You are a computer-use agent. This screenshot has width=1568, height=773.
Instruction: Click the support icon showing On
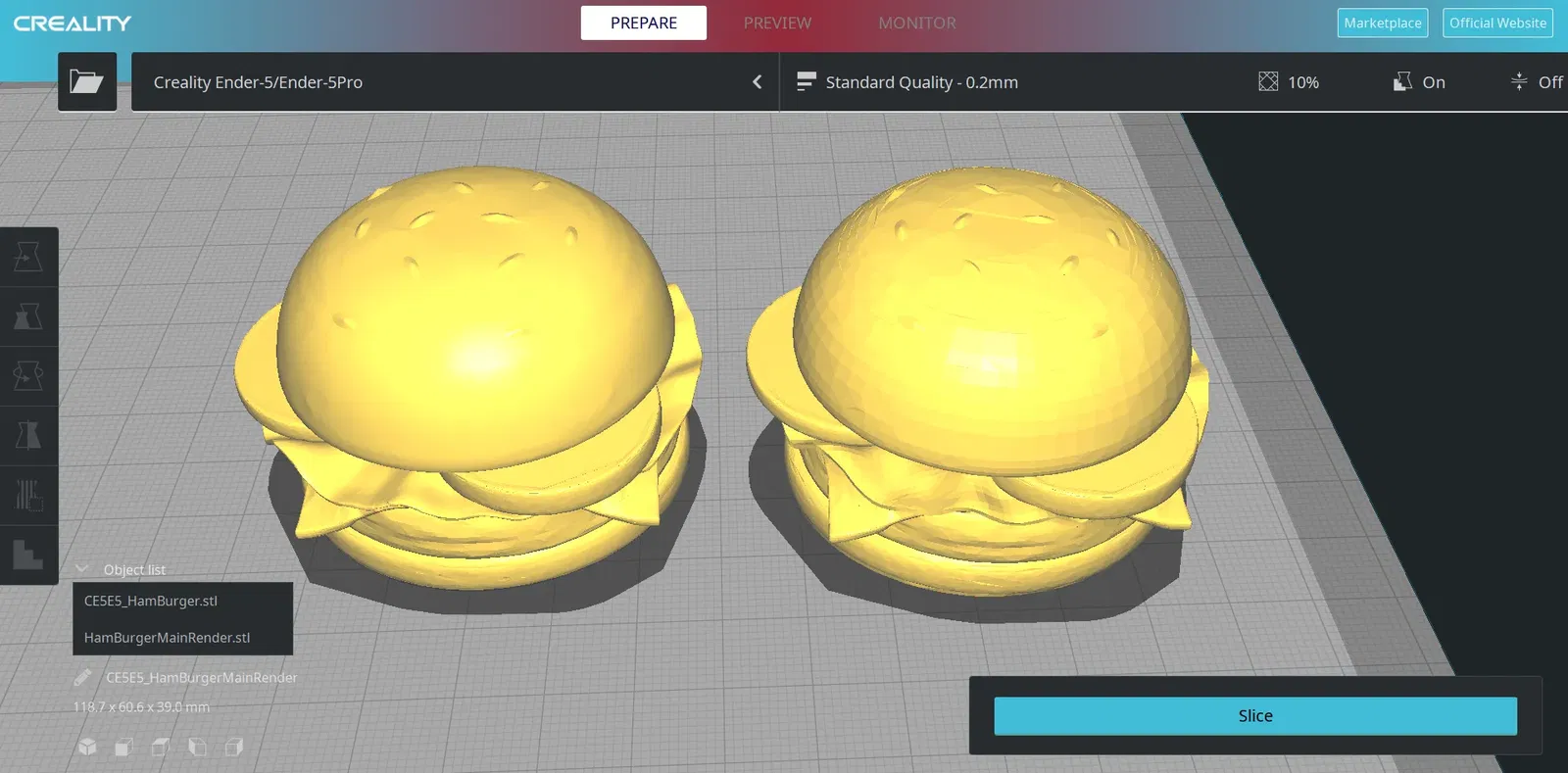[1402, 81]
